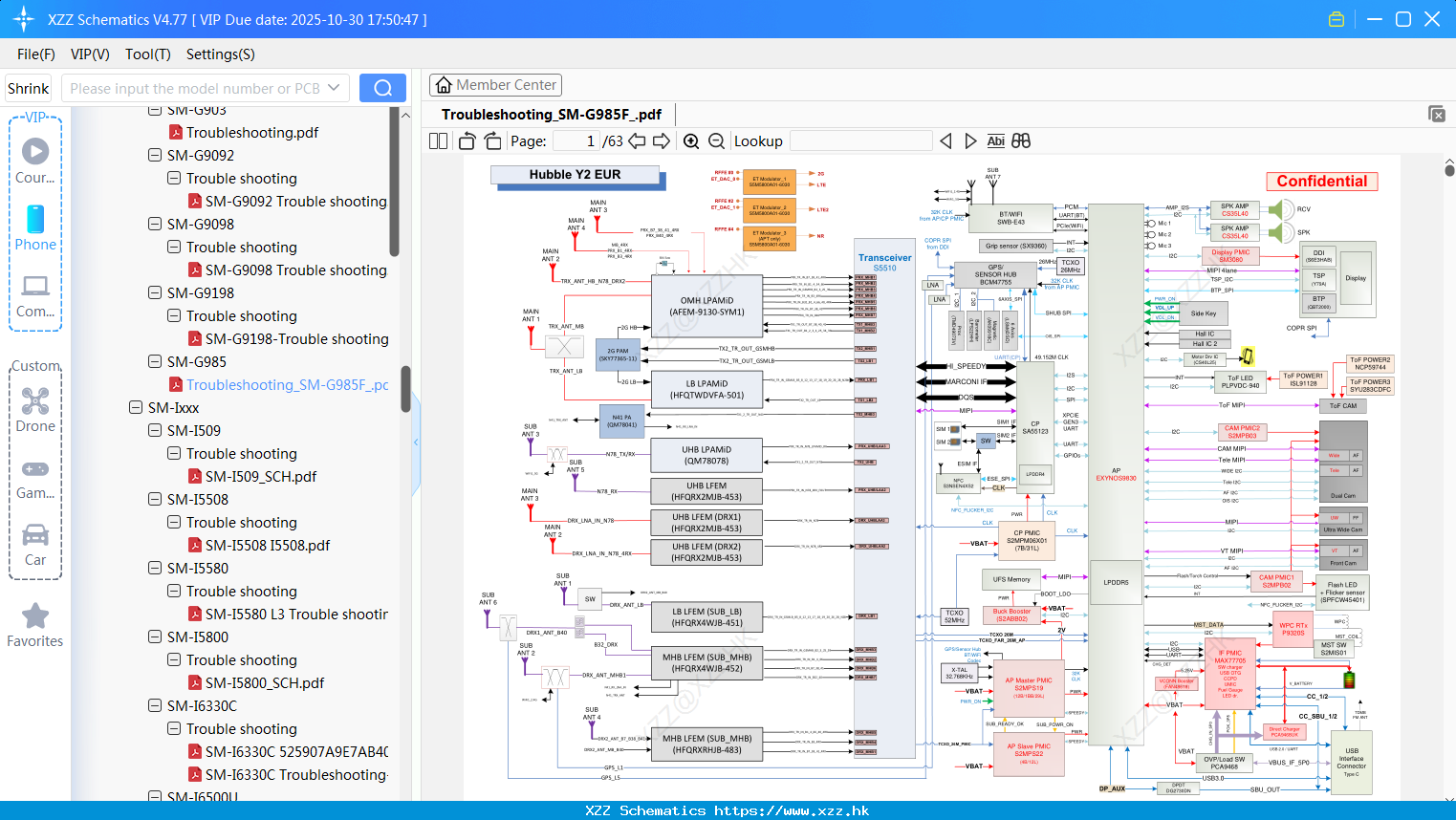The image size is (1456, 820).
Task: Open the Game console category
Action: [x=35, y=478]
